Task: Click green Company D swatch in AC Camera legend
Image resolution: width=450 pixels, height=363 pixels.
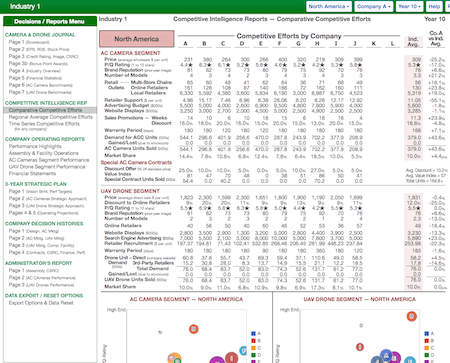Action: click(253, 355)
